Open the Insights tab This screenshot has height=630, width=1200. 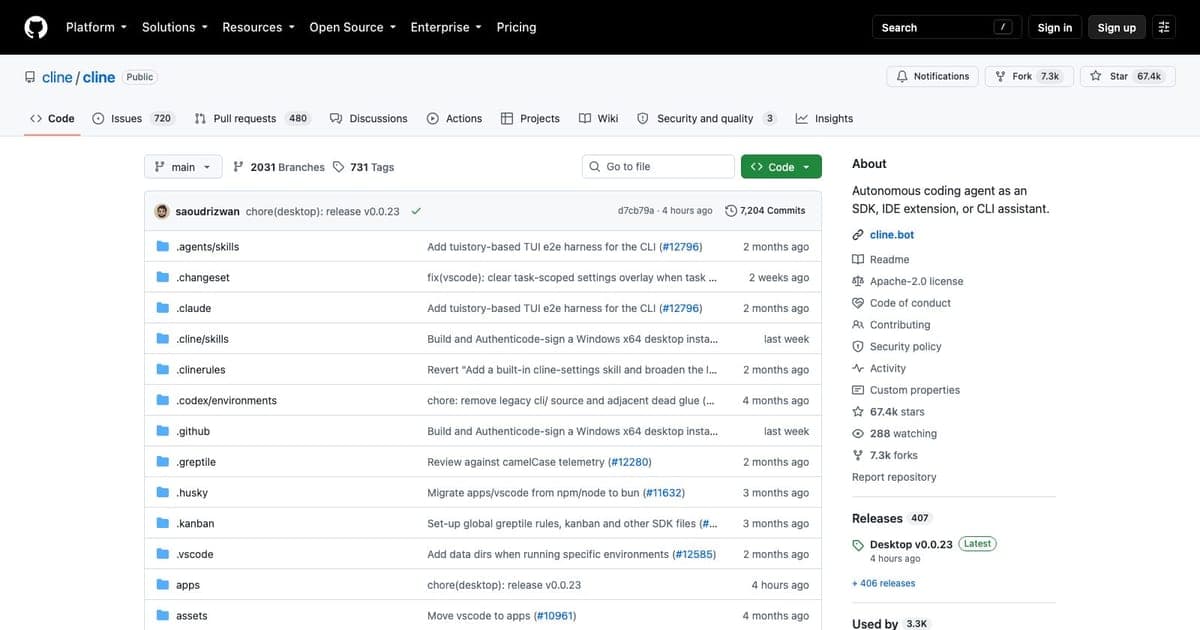(824, 118)
